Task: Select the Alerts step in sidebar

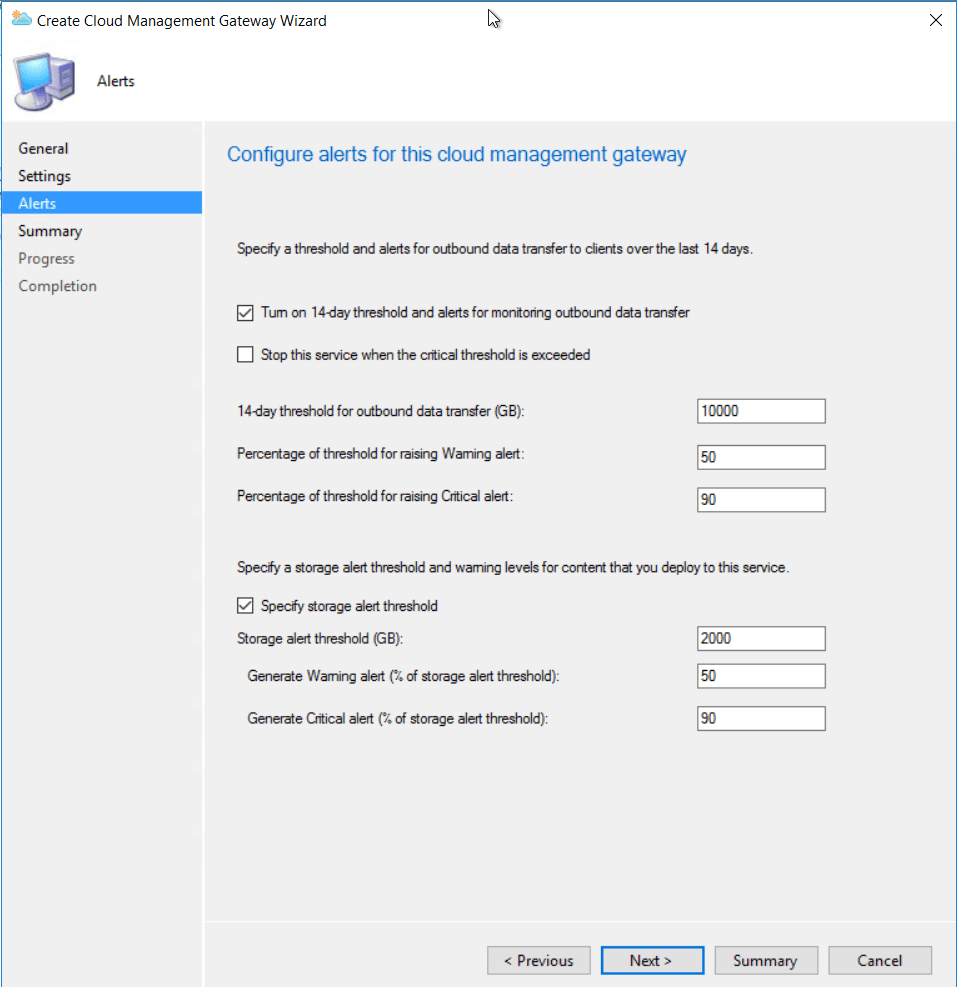Action: pyautogui.click(x=38, y=203)
